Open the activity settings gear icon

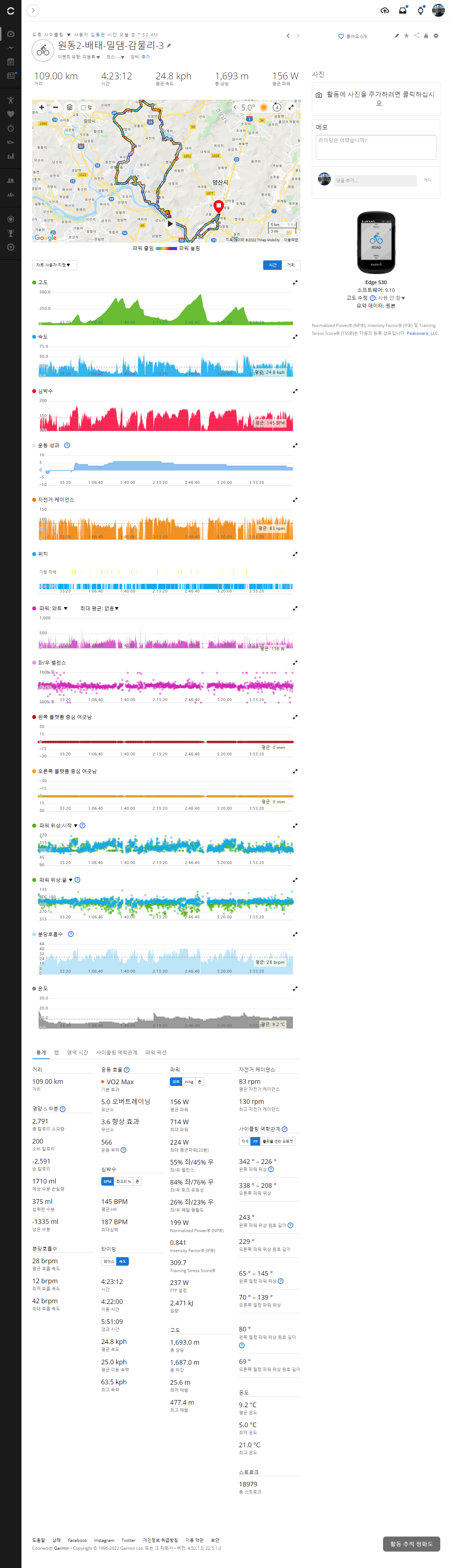click(x=436, y=36)
